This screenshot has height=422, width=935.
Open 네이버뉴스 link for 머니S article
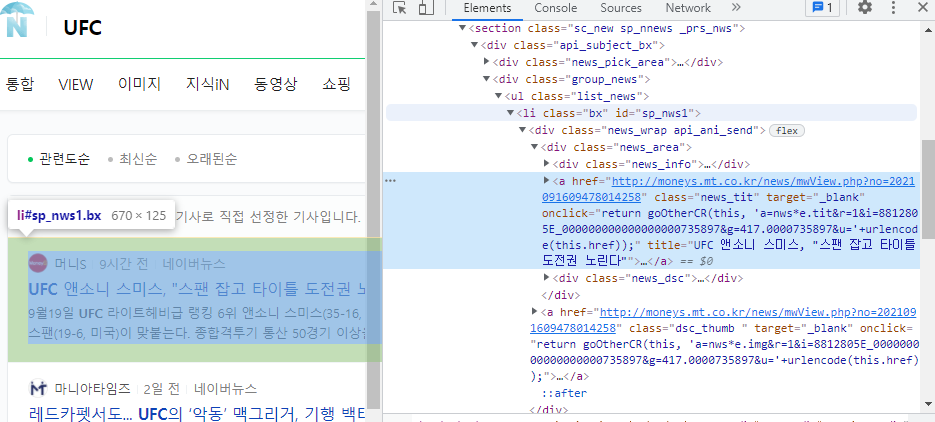pyautogui.click(x=194, y=263)
